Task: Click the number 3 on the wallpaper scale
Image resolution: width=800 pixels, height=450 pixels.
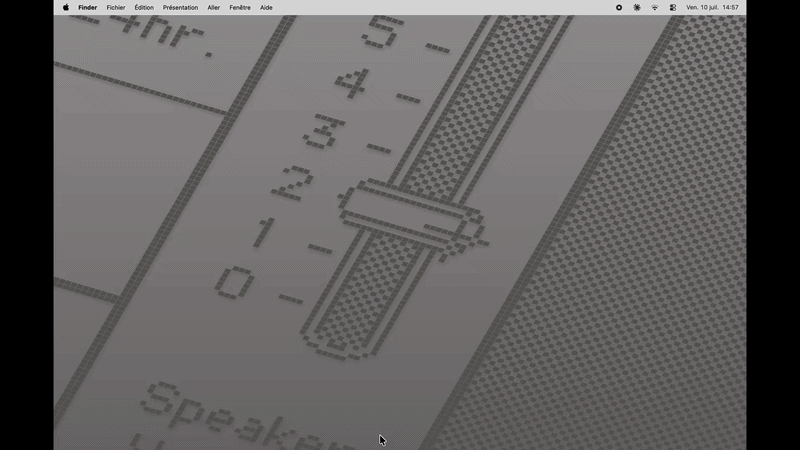Action: coord(324,132)
